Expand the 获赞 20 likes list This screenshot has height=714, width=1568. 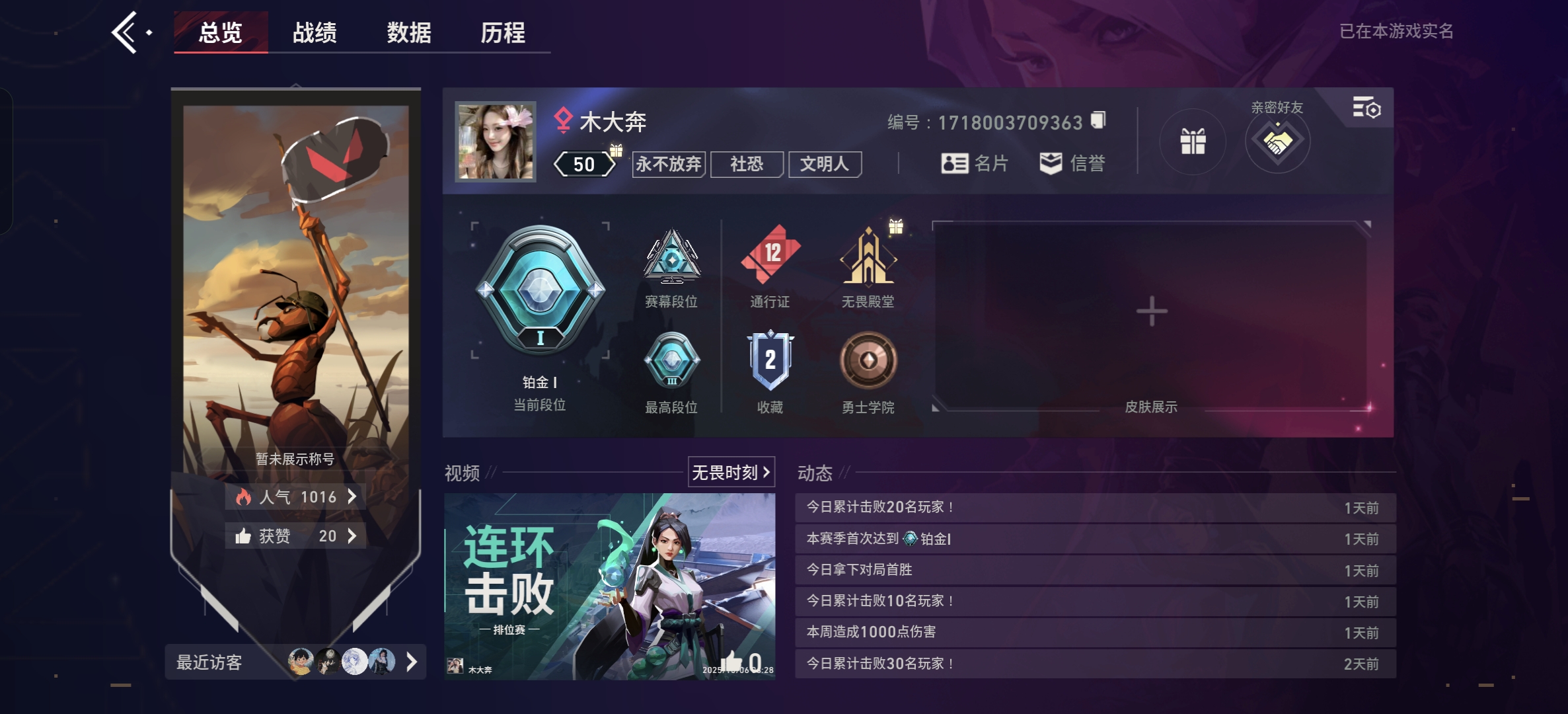pyautogui.click(x=296, y=535)
